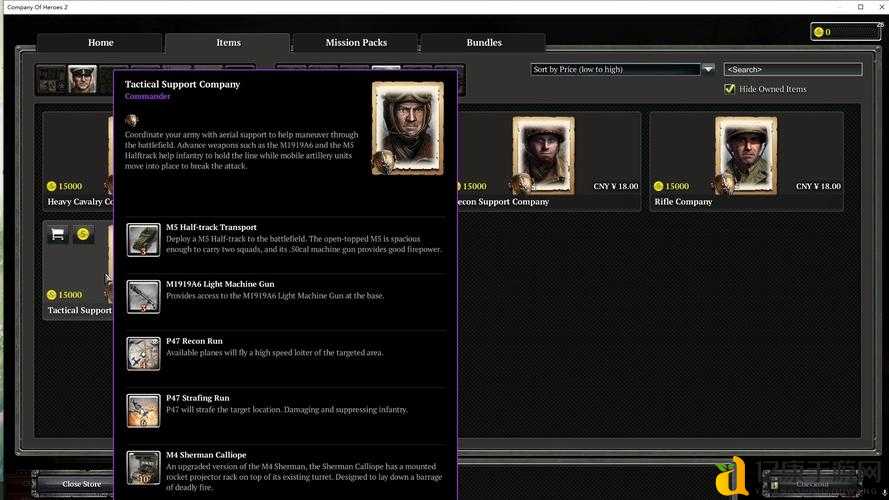
Task: Click the Close Store button
Action: (x=81, y=484)
